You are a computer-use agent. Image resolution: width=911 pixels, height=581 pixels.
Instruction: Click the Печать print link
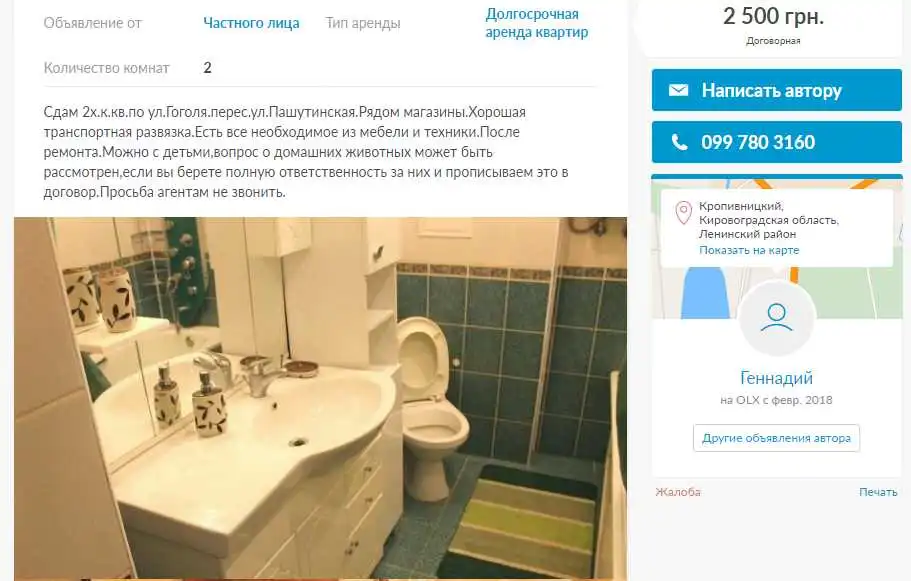pyautogui.click(x=878, y=492)
